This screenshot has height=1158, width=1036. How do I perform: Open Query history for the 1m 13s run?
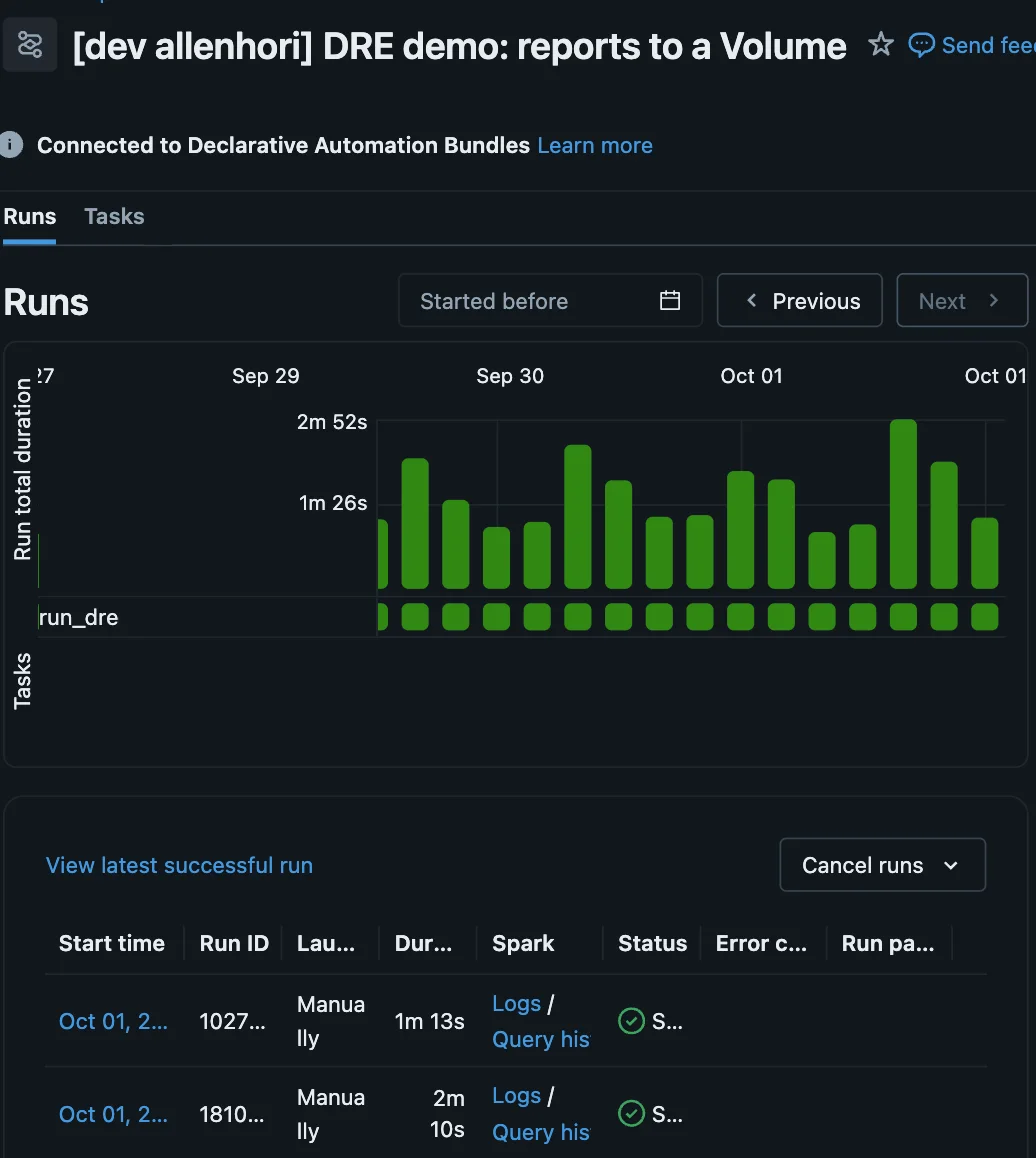click(541, 1040)
